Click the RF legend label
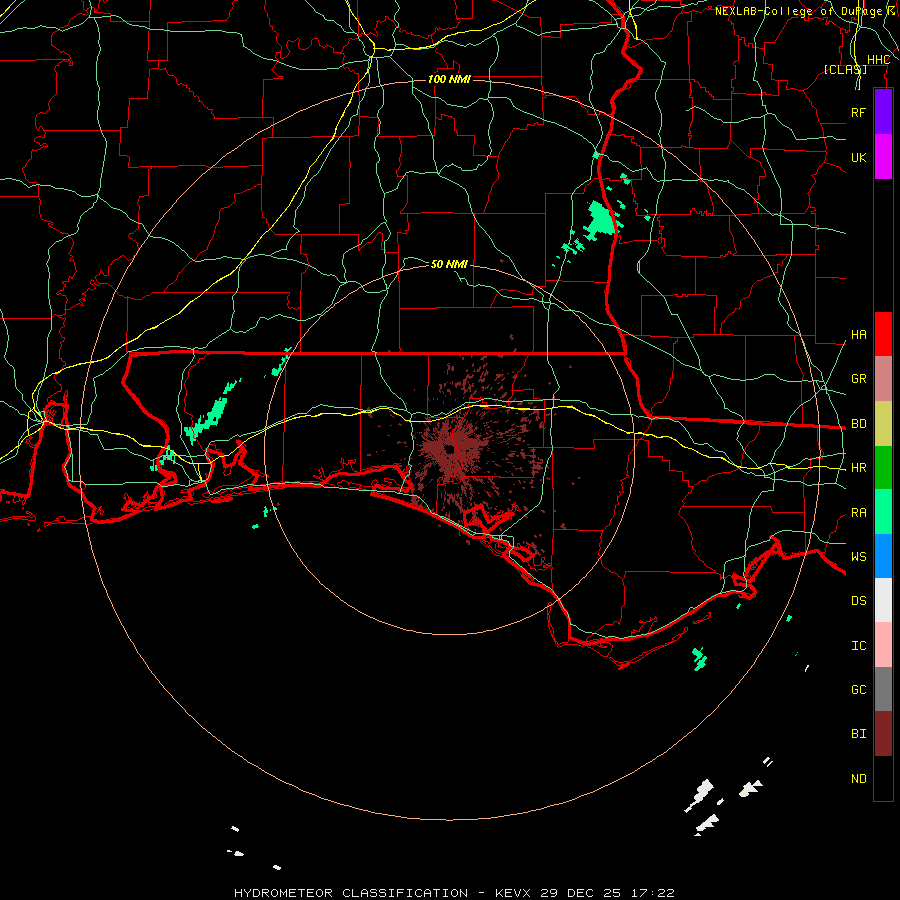The image size is (900, 900). pos(859,112)
